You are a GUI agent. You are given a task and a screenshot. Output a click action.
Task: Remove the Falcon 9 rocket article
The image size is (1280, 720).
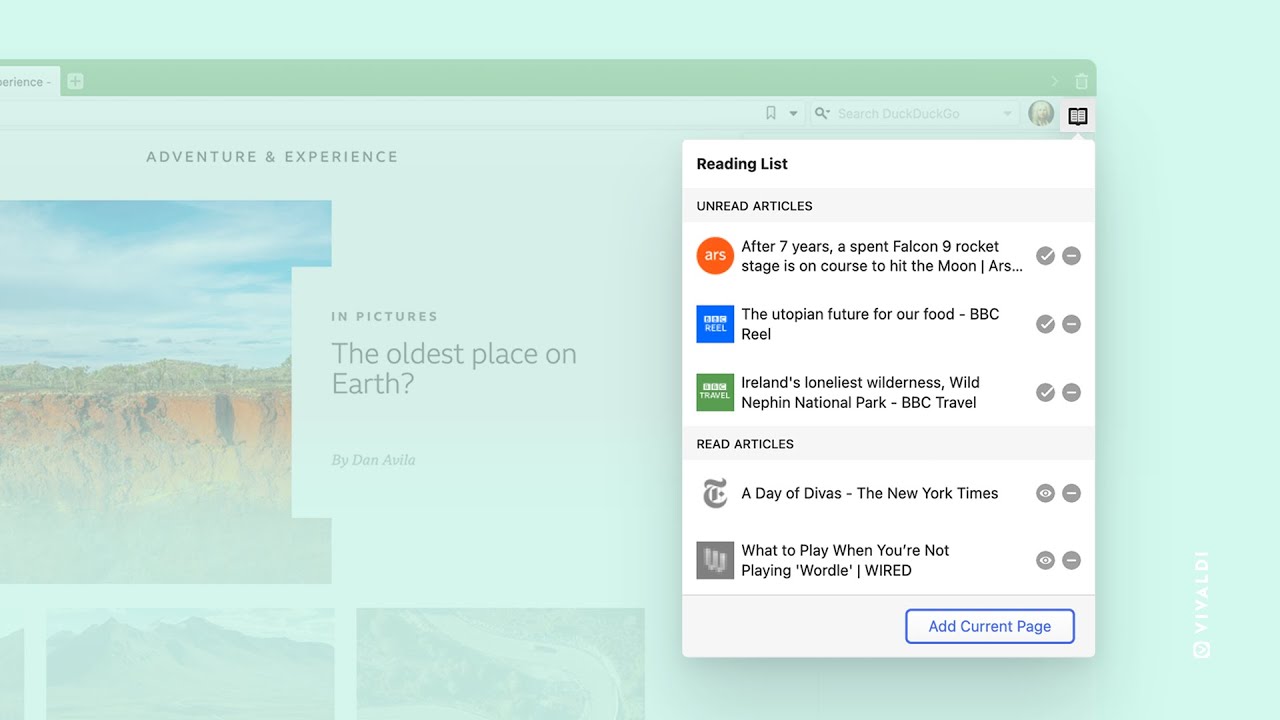pyautogui.click(x=1071, y=256)
